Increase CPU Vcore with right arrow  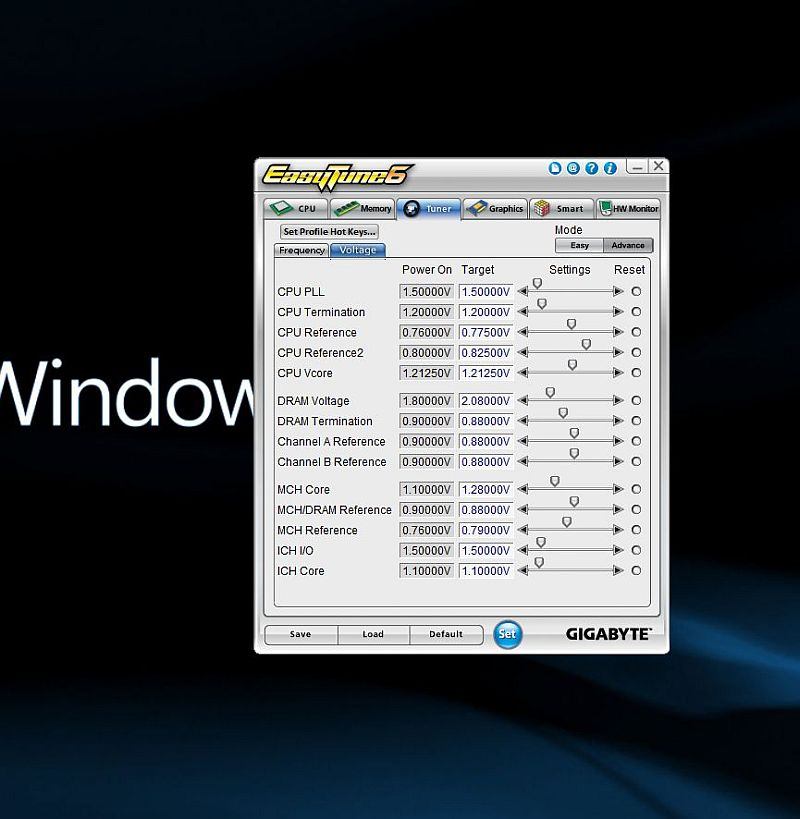618,373
